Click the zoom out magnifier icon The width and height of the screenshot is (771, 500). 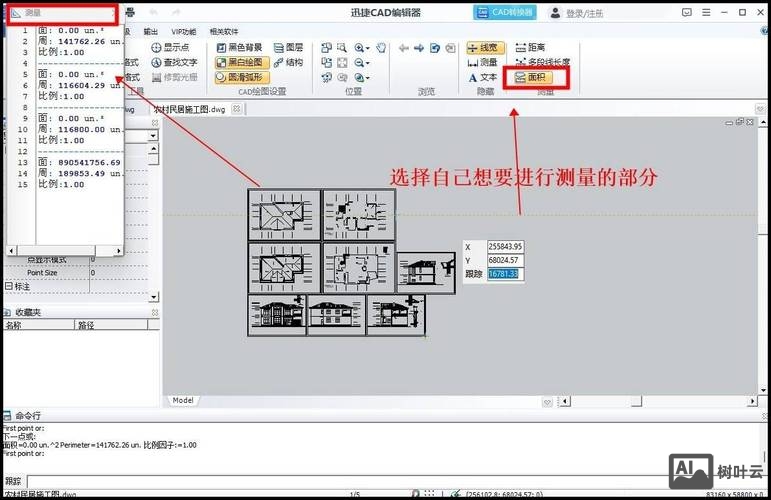(359, 62)
